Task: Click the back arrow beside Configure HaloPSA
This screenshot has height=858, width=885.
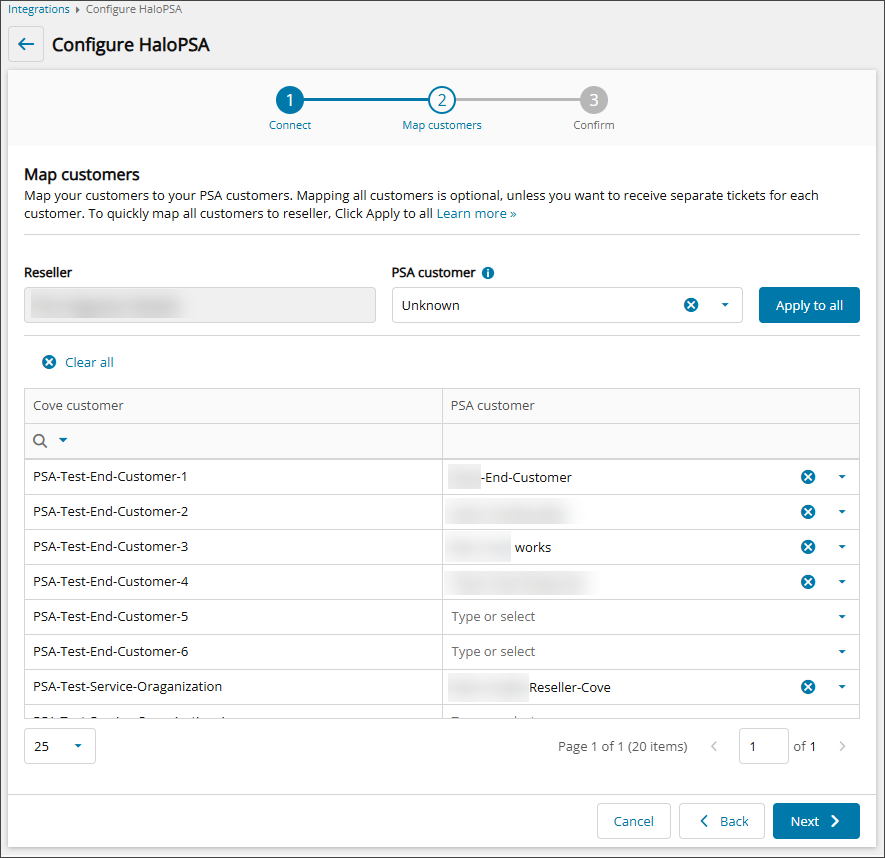Action: pyautogui.click(x=26, y=45)
